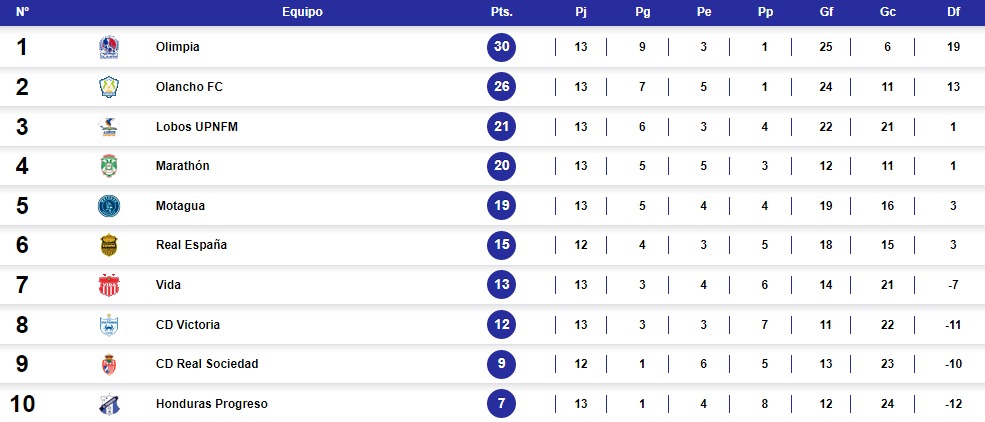The height and width of the screenshot is (422, 985).
Task: Open the Honduras Progreso team link
Action: pyautogui.click(x=212, y=404)
